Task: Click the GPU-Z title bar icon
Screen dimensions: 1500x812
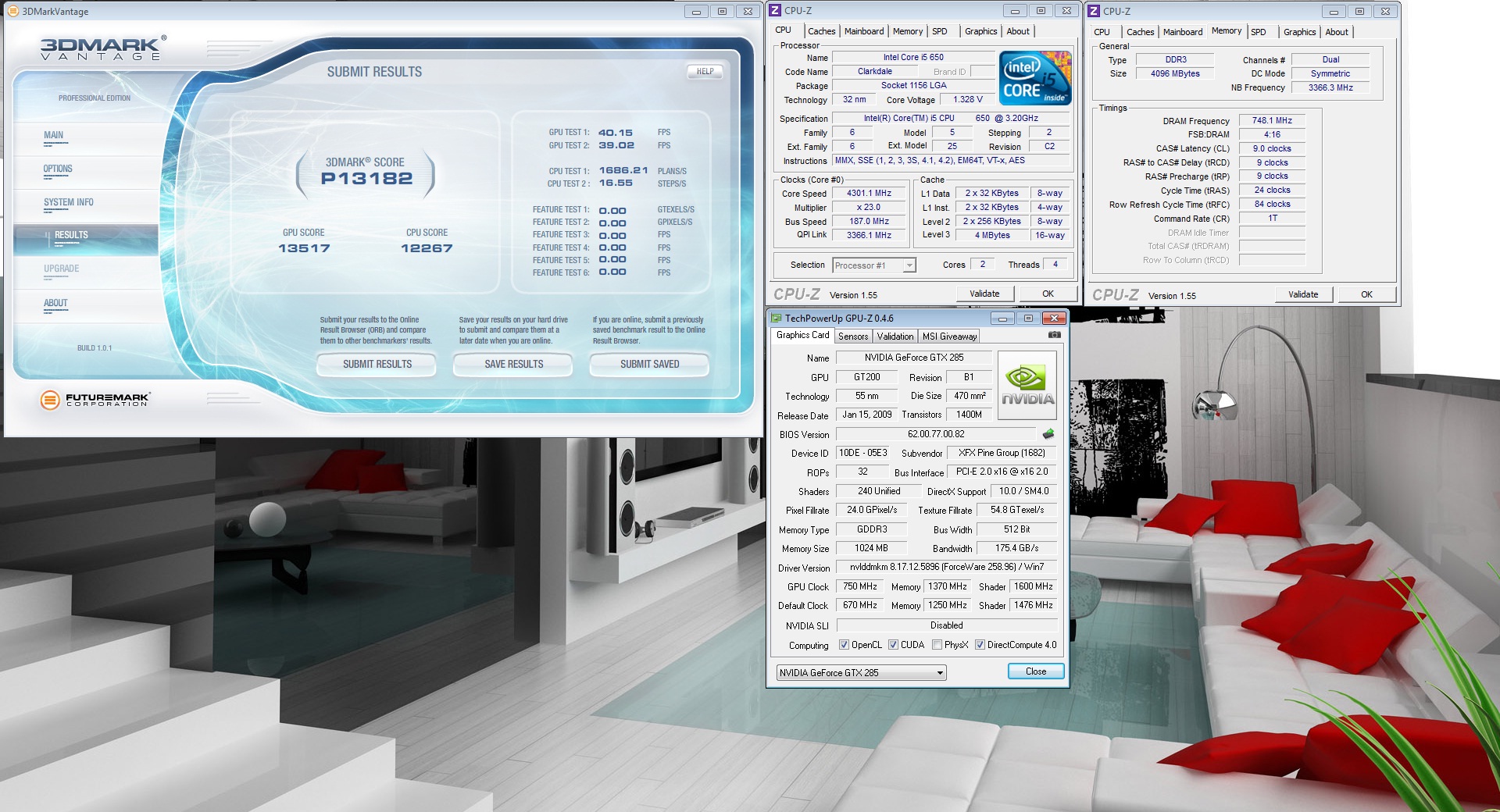Action: click(776, 318)
